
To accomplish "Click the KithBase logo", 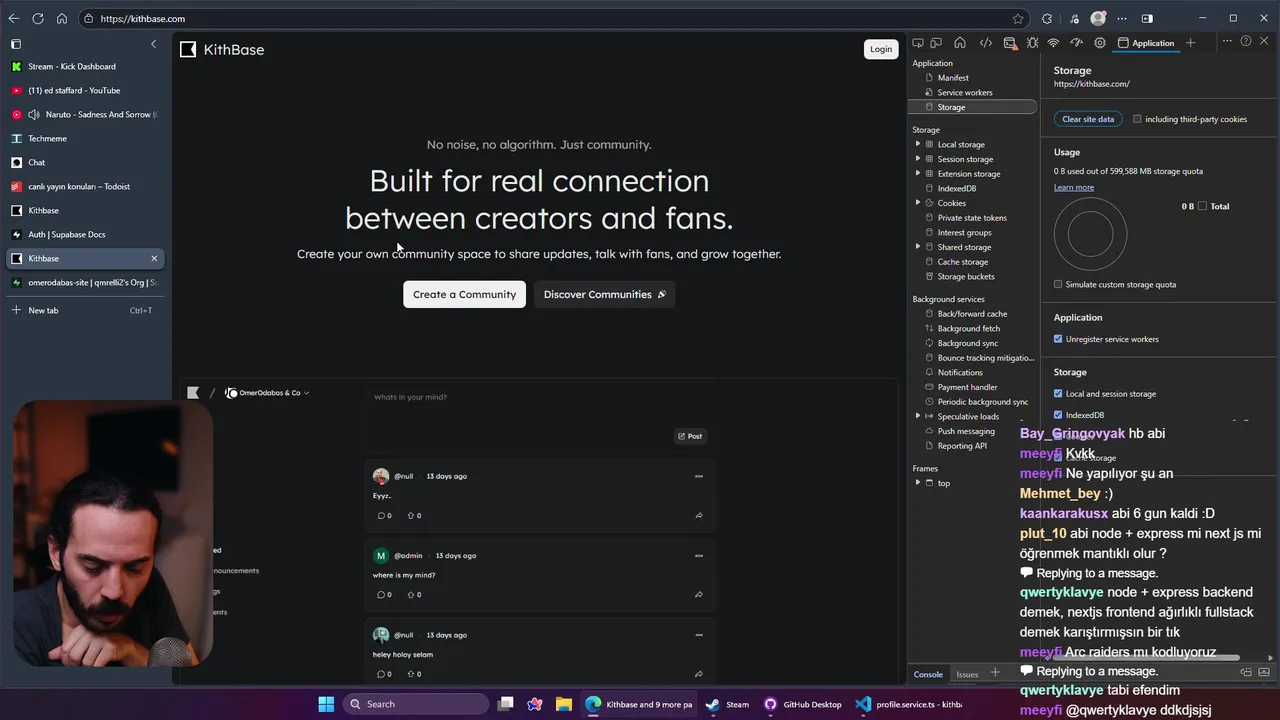I will (x=222, y=49).
